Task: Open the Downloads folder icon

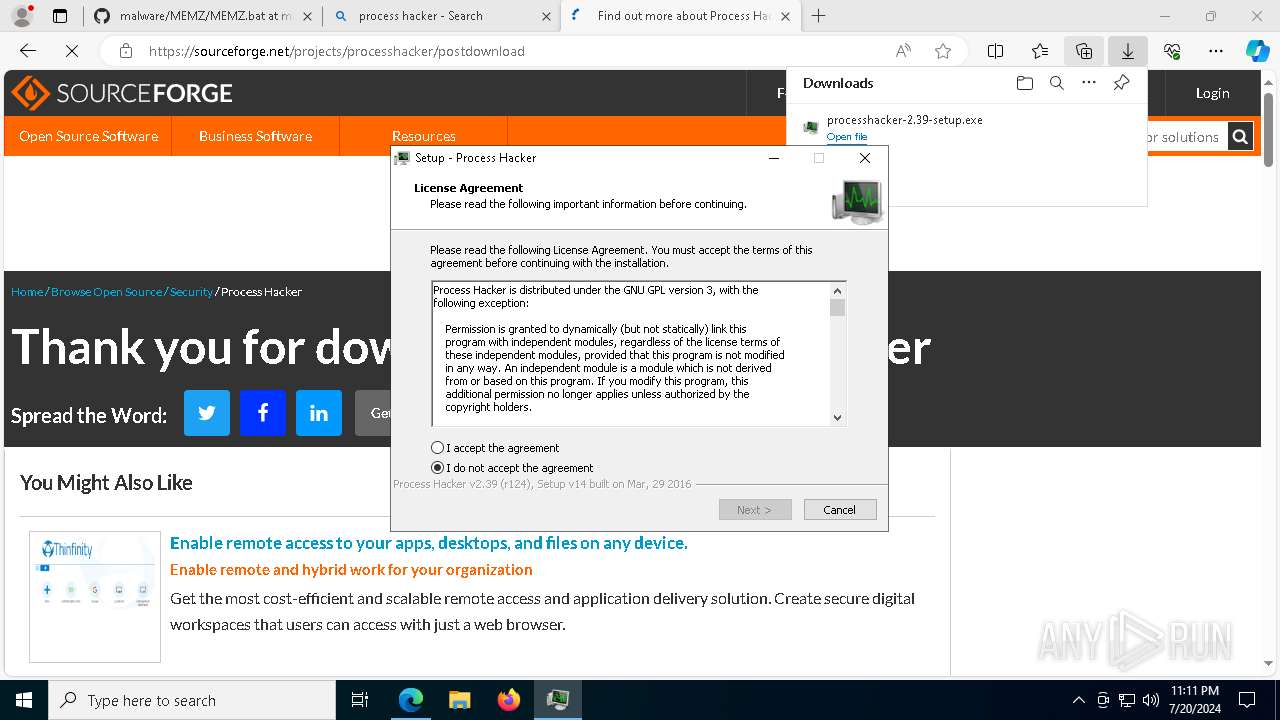Action: pos(1024,83)
